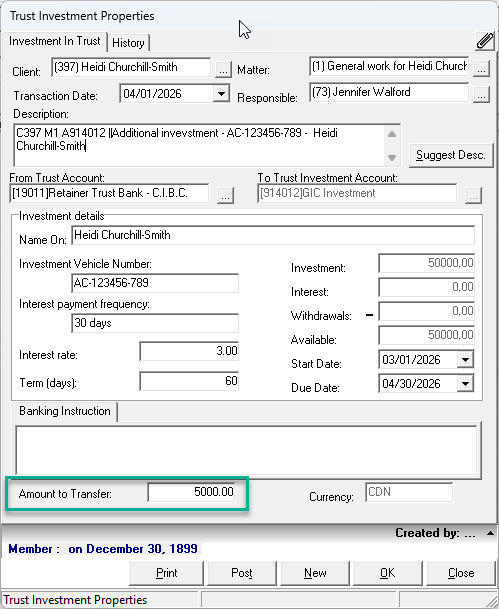
Task: Click the From Trust Account field
Action: (109, 193)
